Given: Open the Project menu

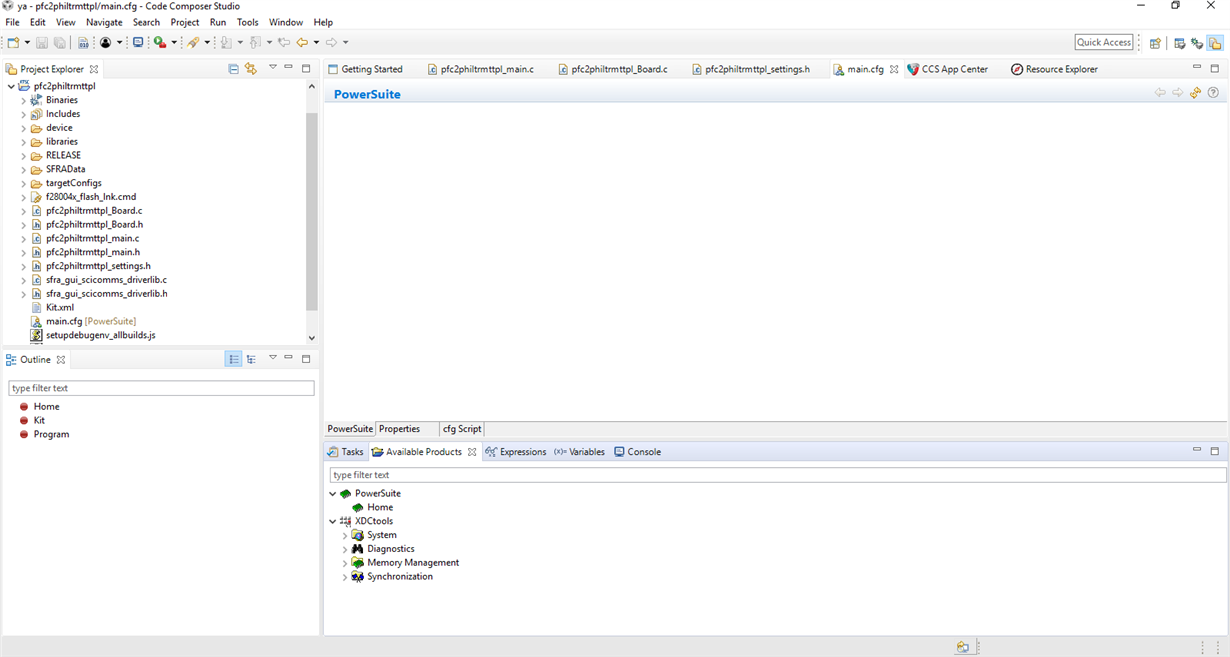Looking at the screenshot, I should [185, 22].
